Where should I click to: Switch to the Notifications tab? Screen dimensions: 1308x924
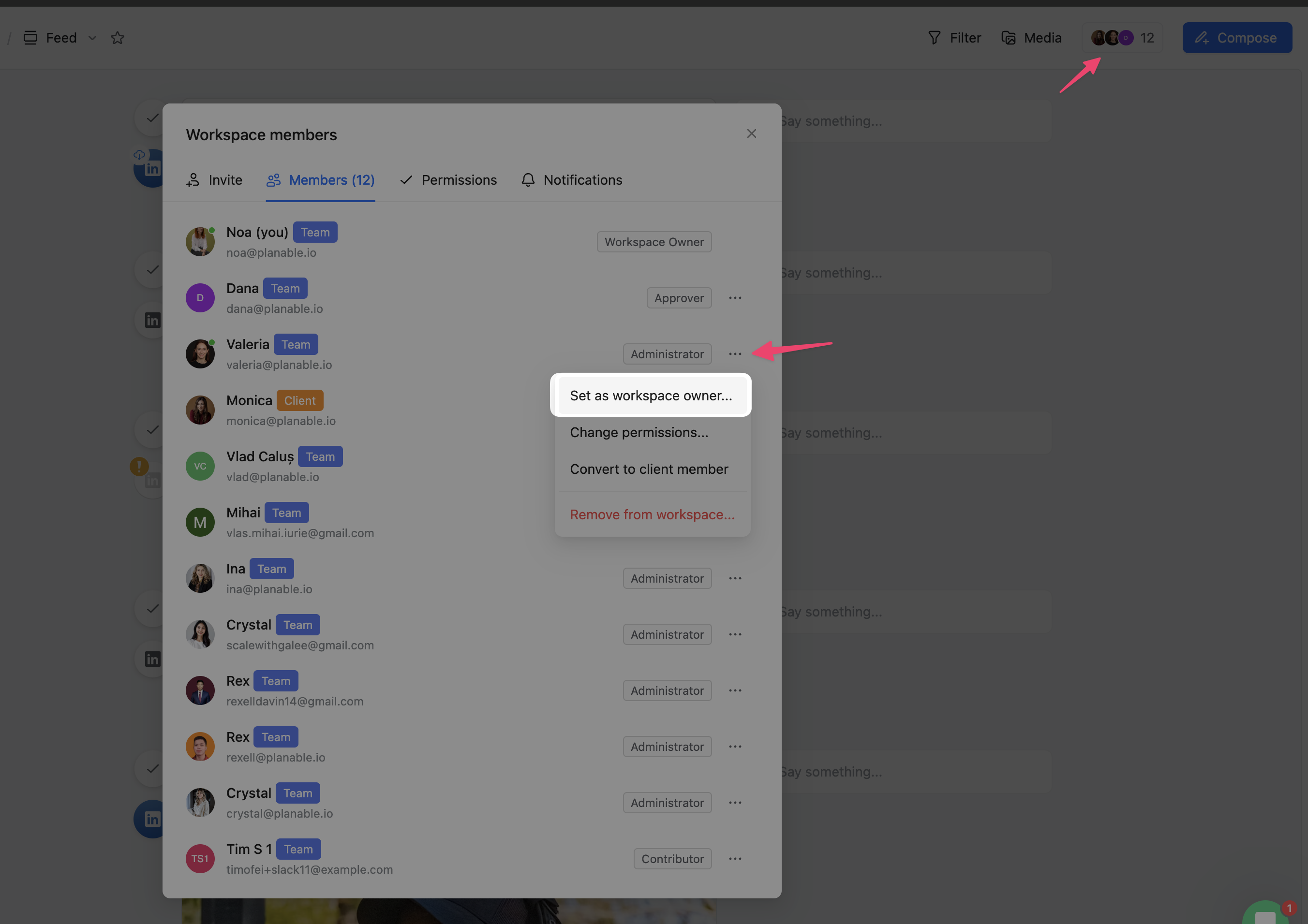click(572, 180)
